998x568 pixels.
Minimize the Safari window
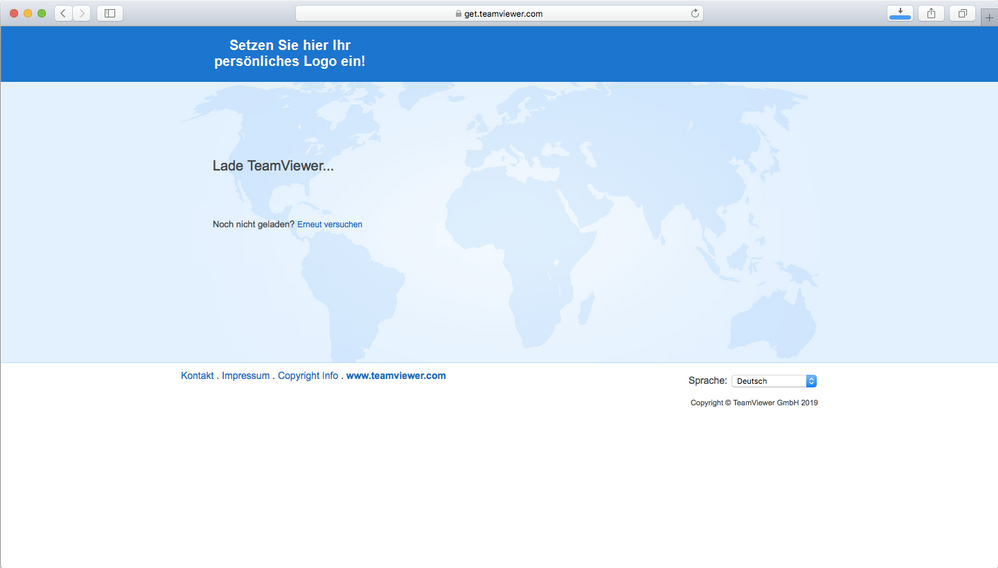pos(28,13)
